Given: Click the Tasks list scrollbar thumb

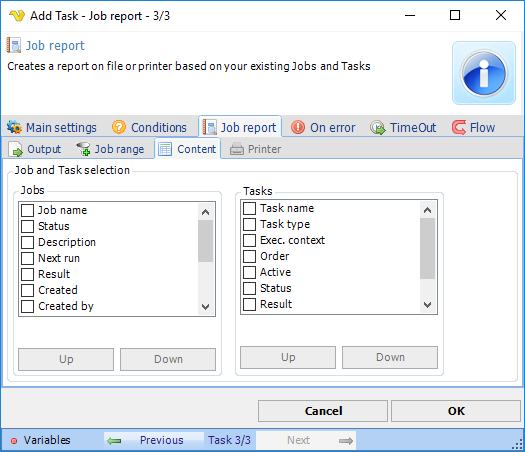Looking at the screenshot, I should [428, 248].
